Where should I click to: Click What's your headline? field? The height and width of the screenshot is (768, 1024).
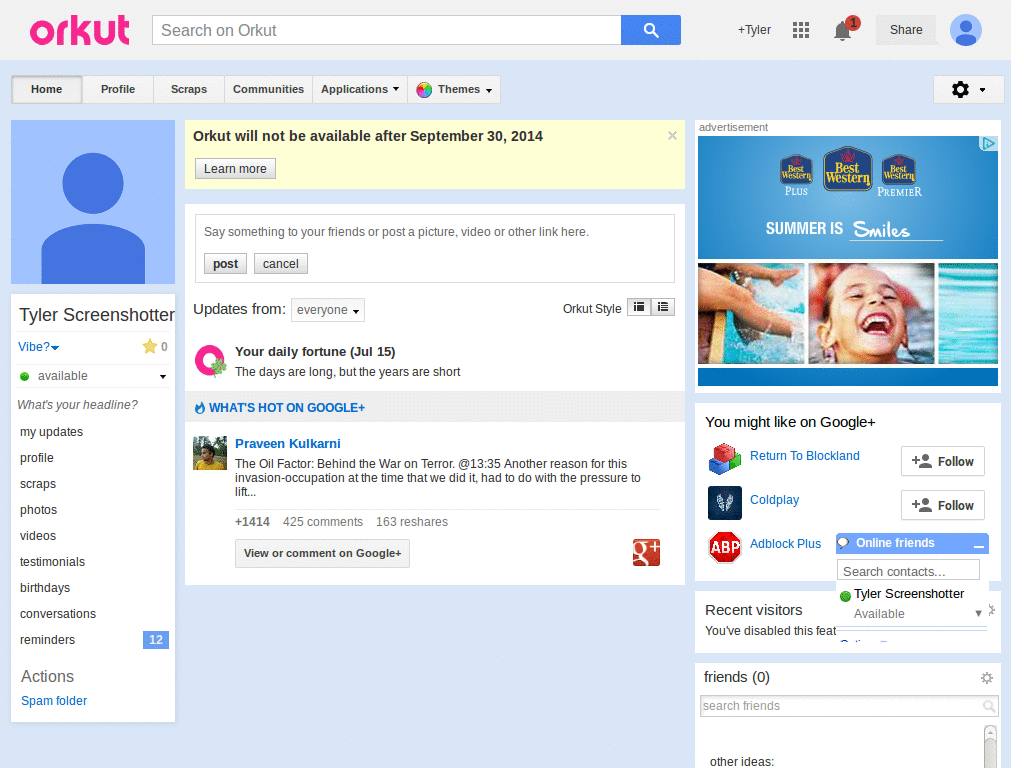pyautogui.click(x=78, y=405)
